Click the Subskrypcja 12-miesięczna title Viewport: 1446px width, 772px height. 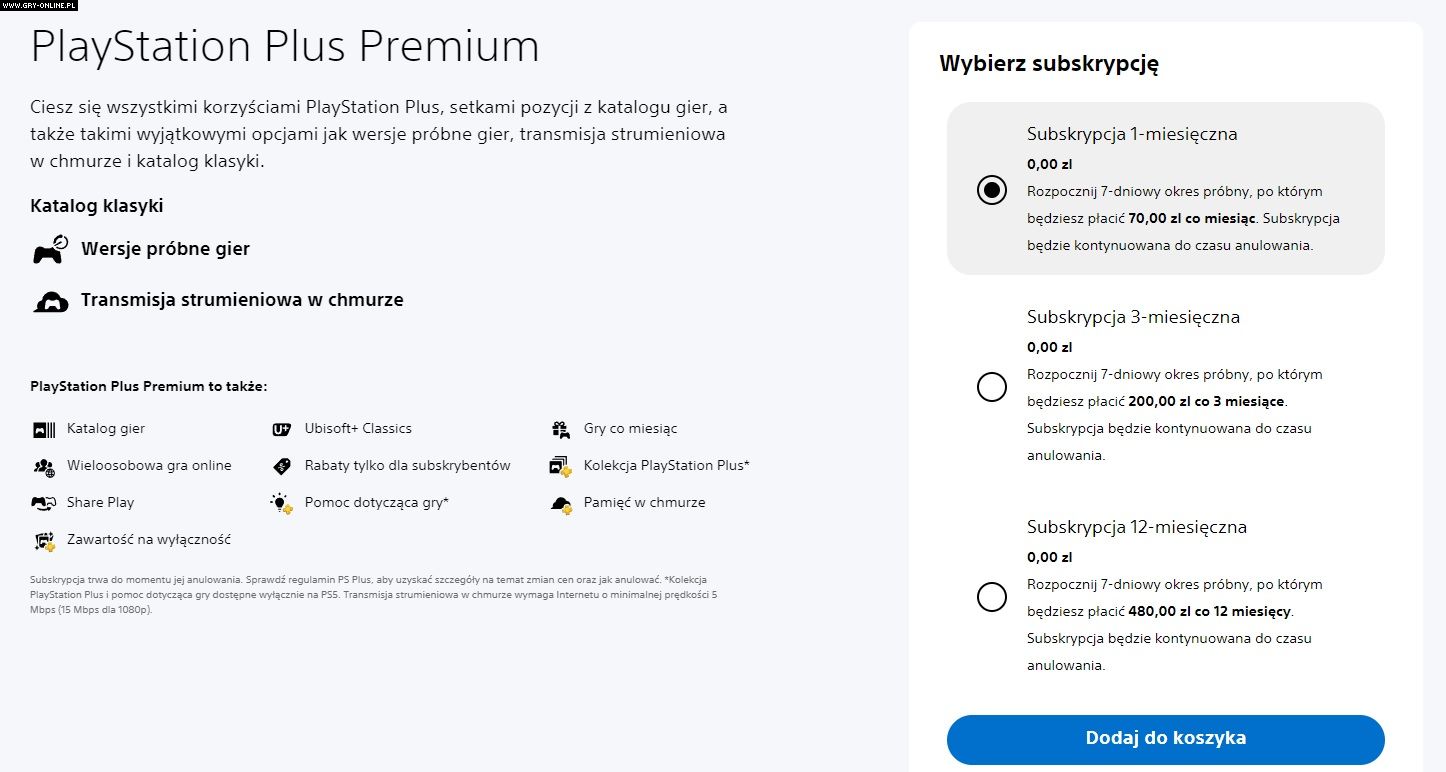[x=1137, y=527]
